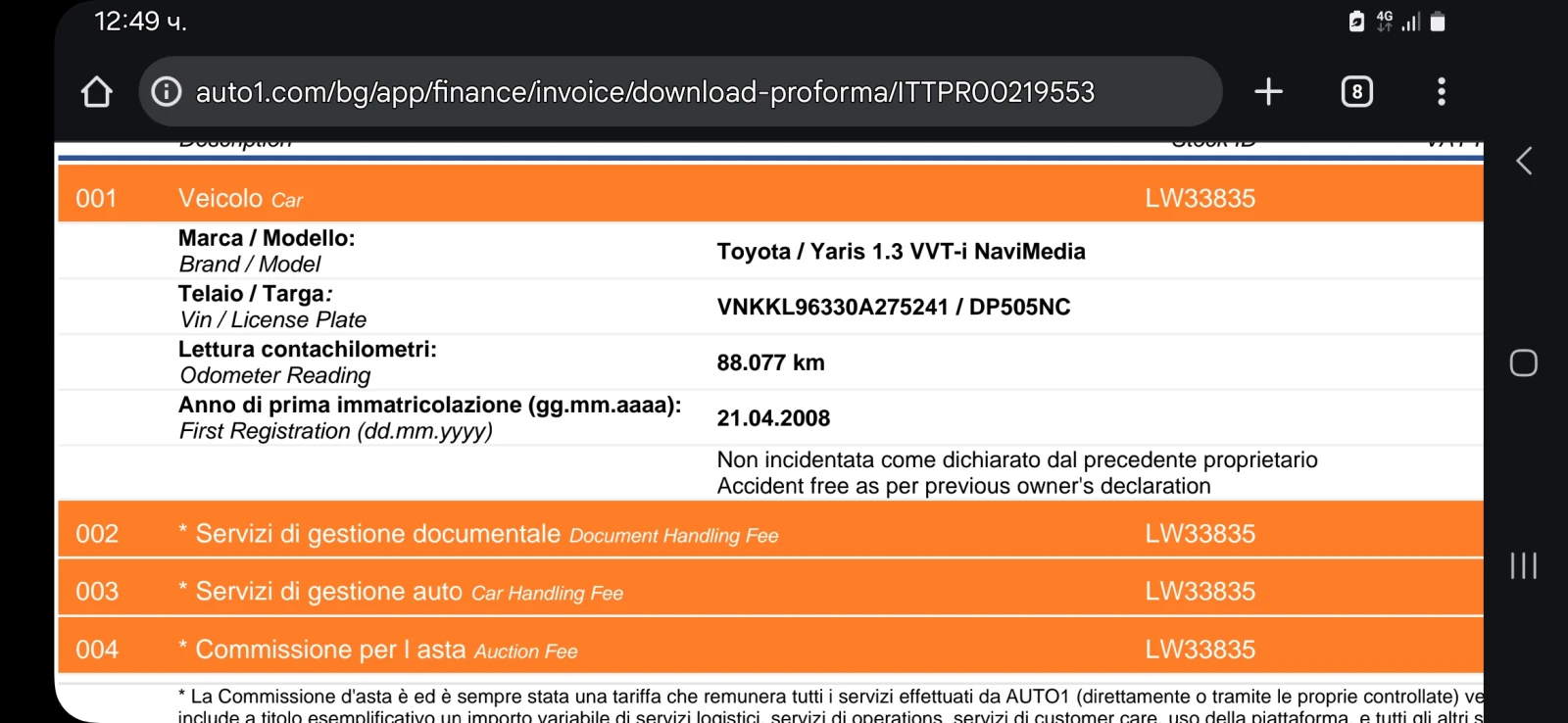
Task: Select the 004 Commissione per l asta row
Action: point(770,646)
